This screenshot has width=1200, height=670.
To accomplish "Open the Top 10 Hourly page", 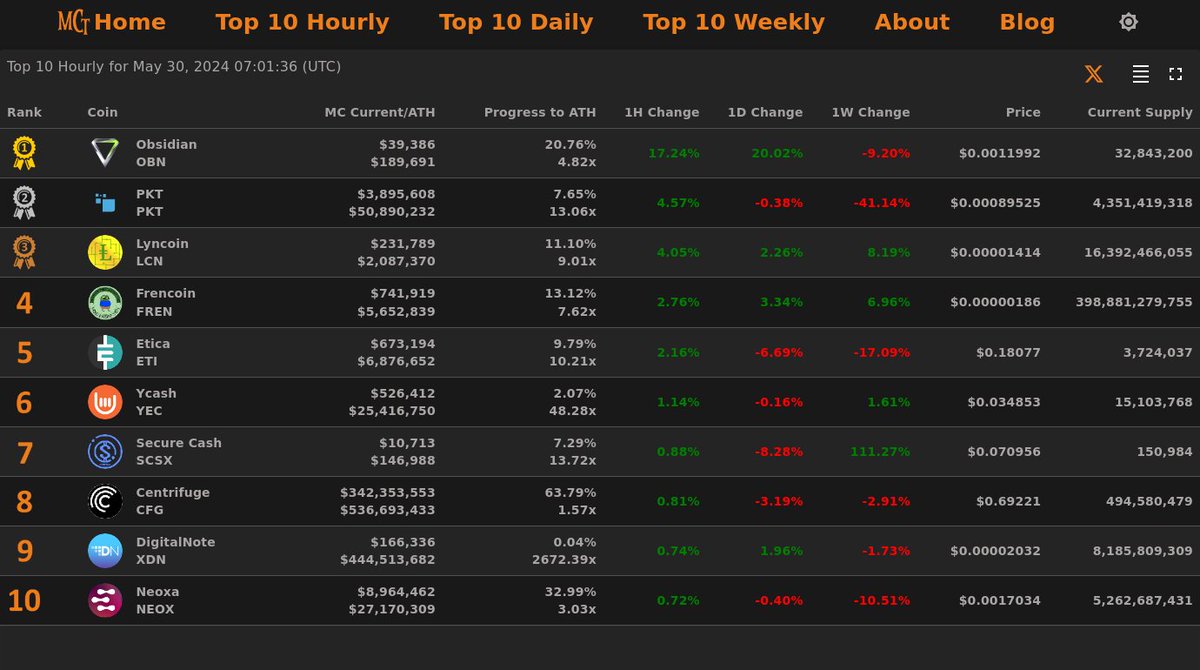I will point(302,22).
